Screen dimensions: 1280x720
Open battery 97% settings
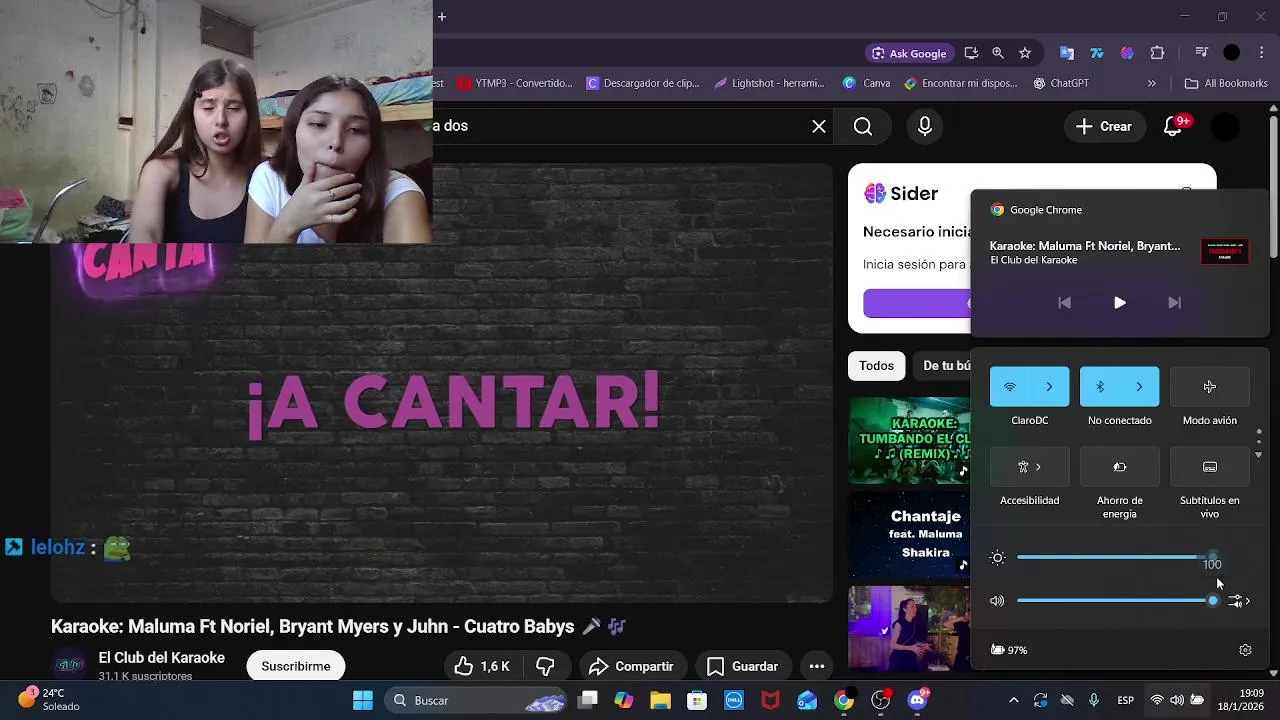1008,650
